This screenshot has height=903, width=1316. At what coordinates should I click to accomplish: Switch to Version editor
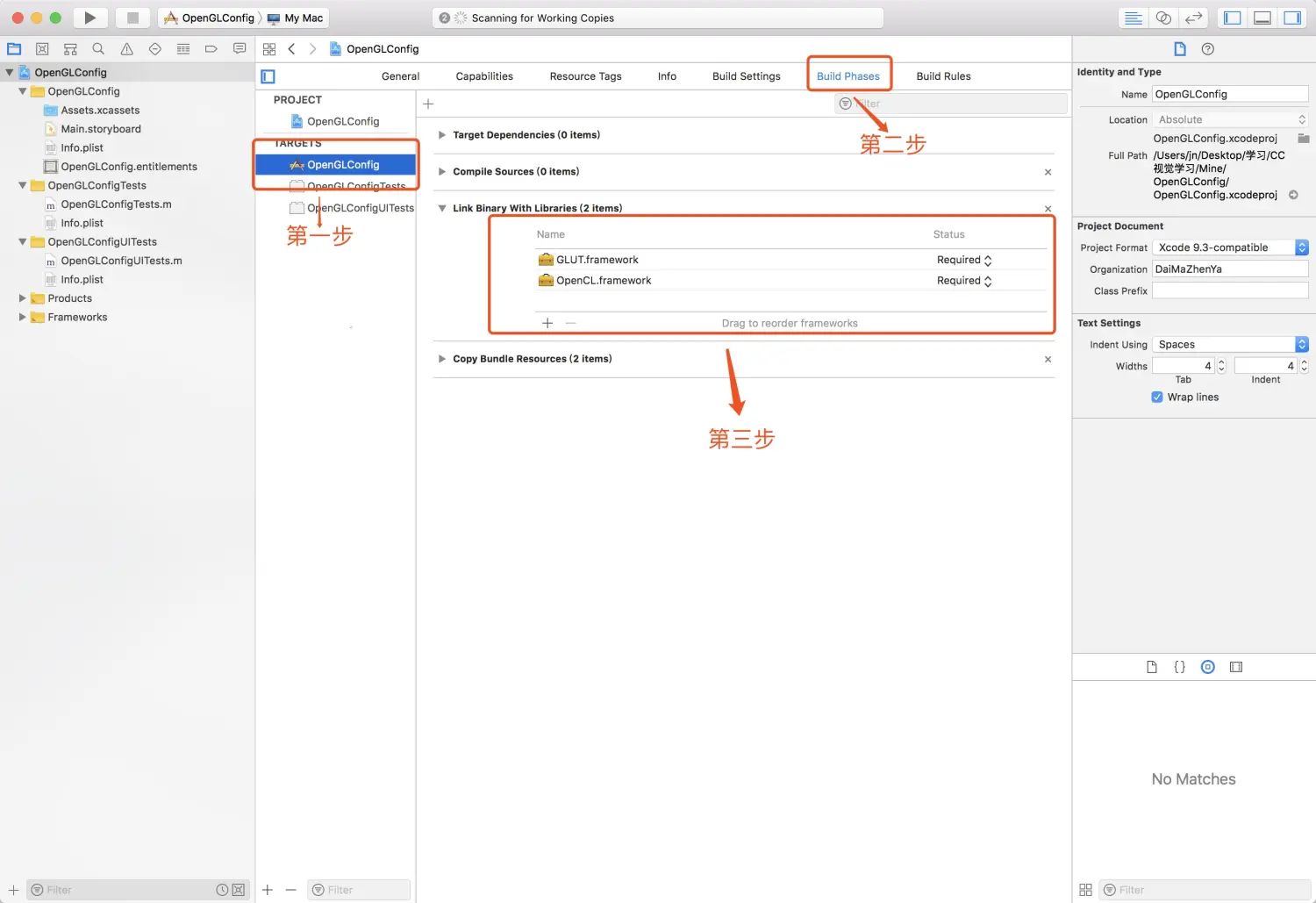(1193, 18)
